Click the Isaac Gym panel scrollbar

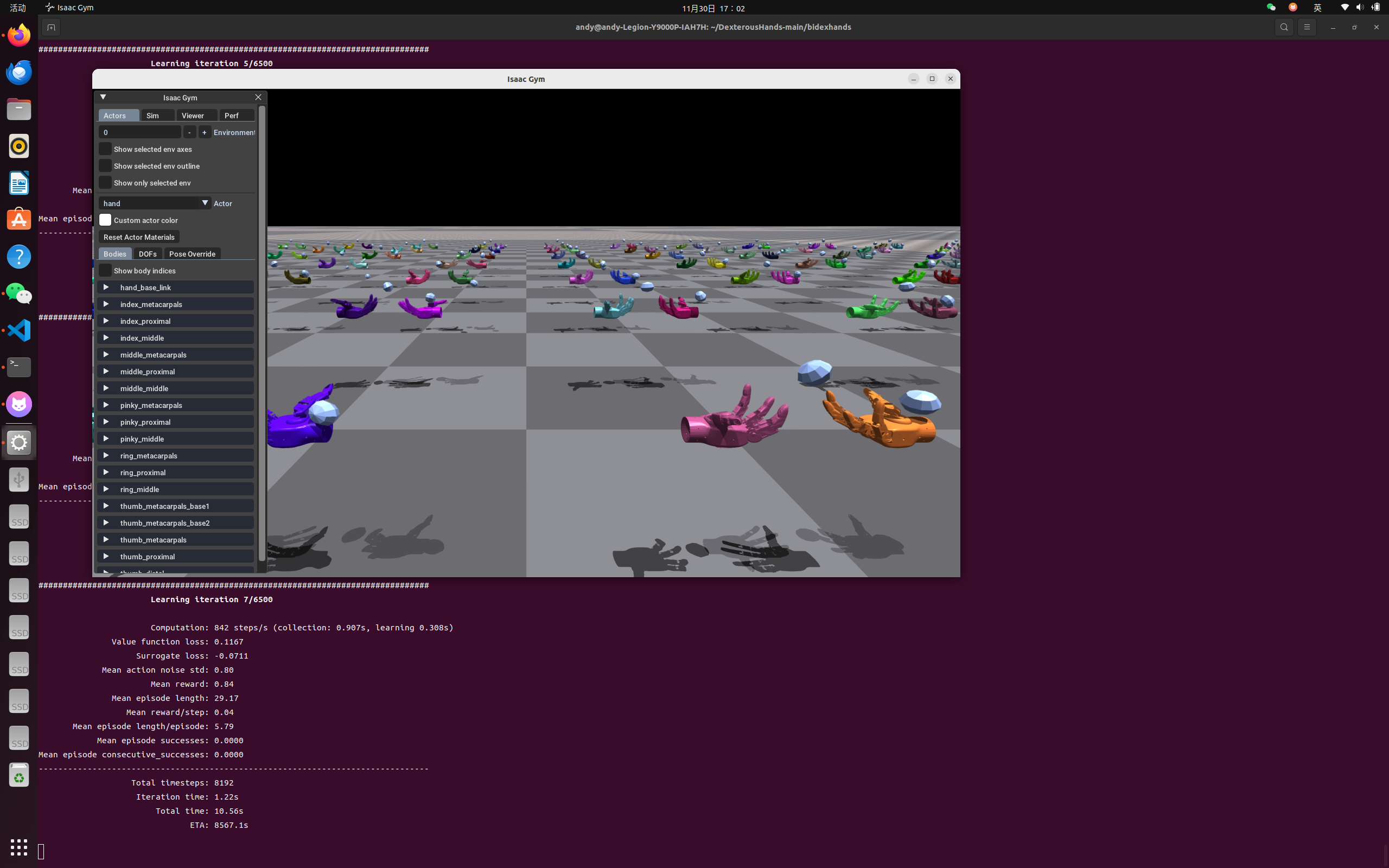(262, 333)
